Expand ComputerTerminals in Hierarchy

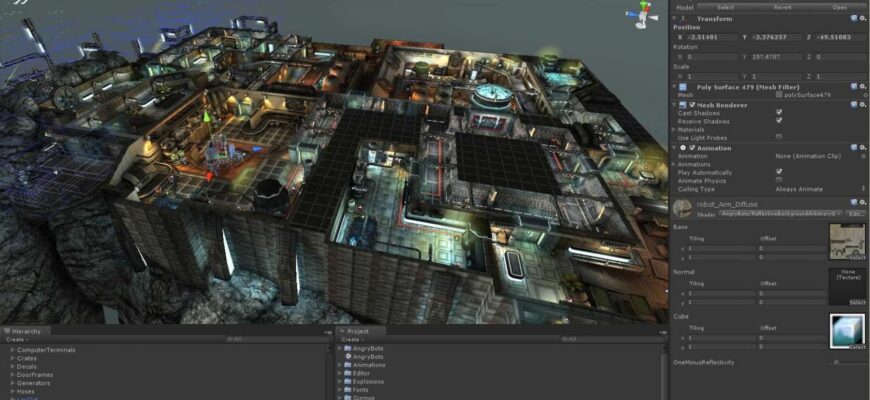[x=12, y=350]
